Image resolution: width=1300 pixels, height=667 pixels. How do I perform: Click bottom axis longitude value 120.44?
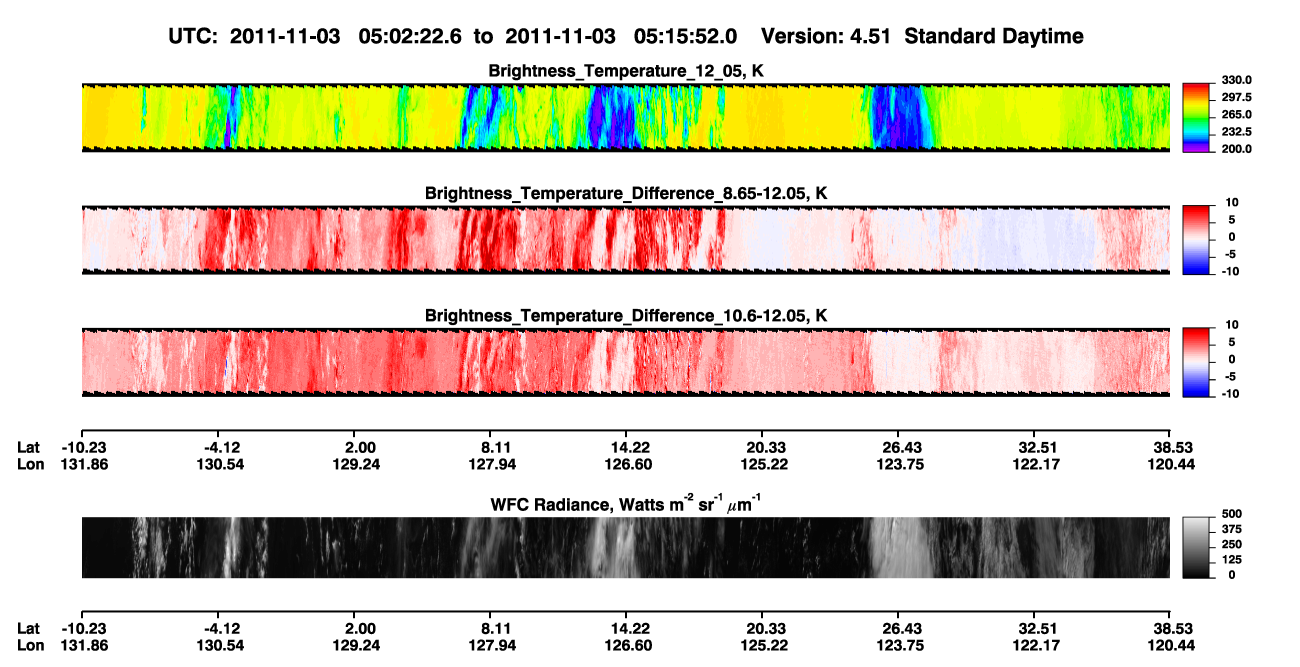coord(1170,645)
